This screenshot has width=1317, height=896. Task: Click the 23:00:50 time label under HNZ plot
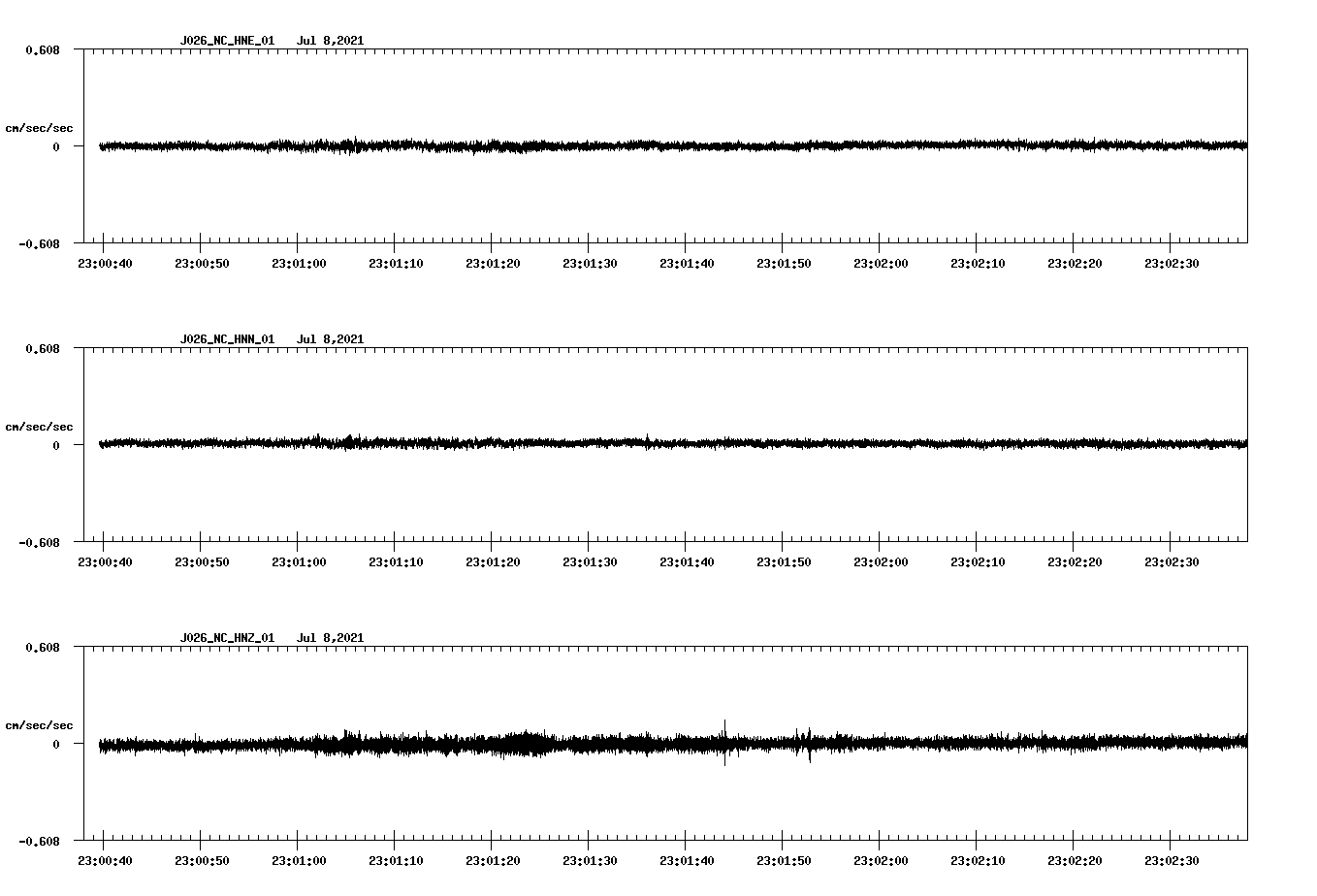[202, 861]
